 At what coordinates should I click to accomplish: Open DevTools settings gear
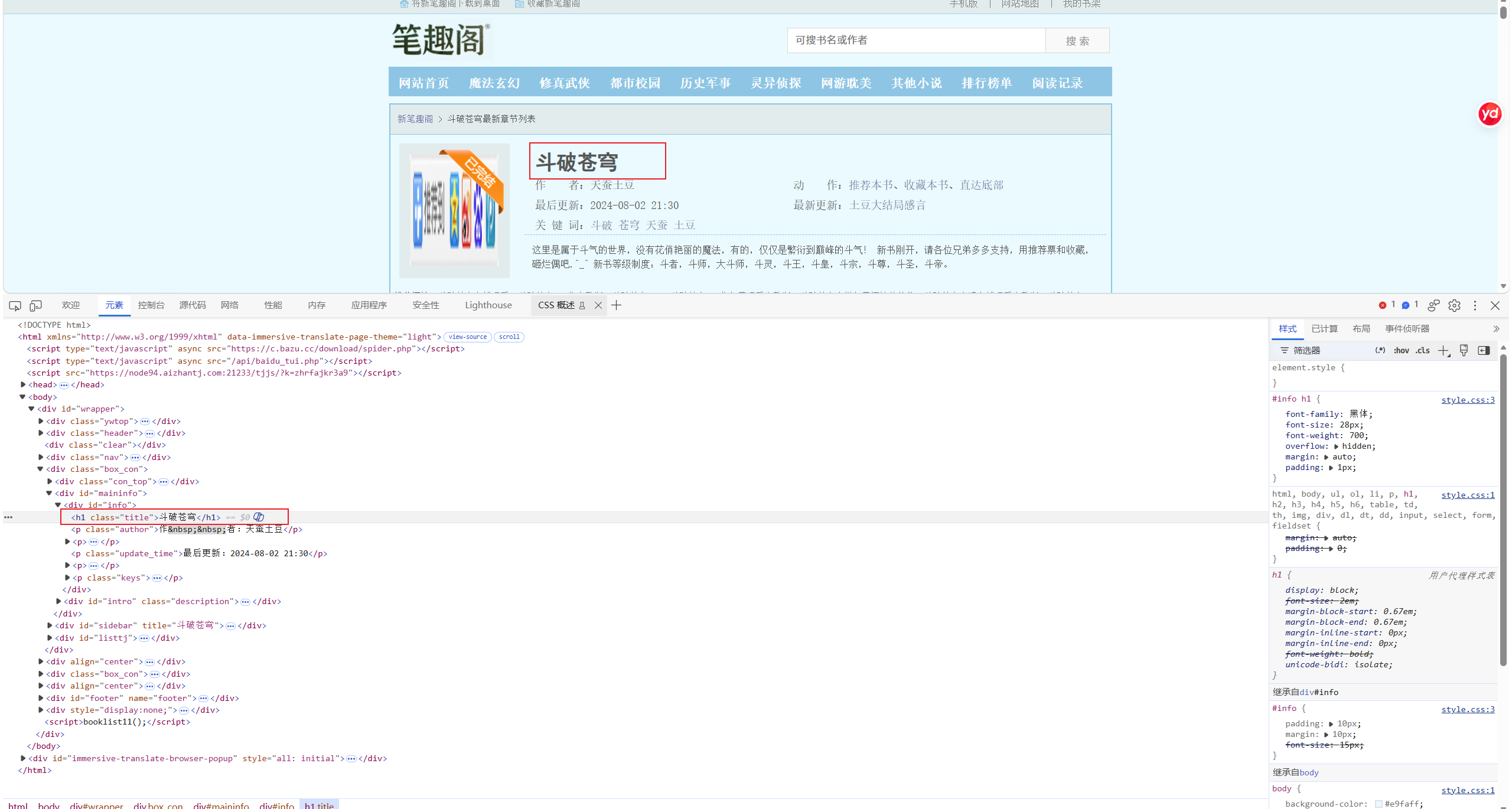[1454, 305]
